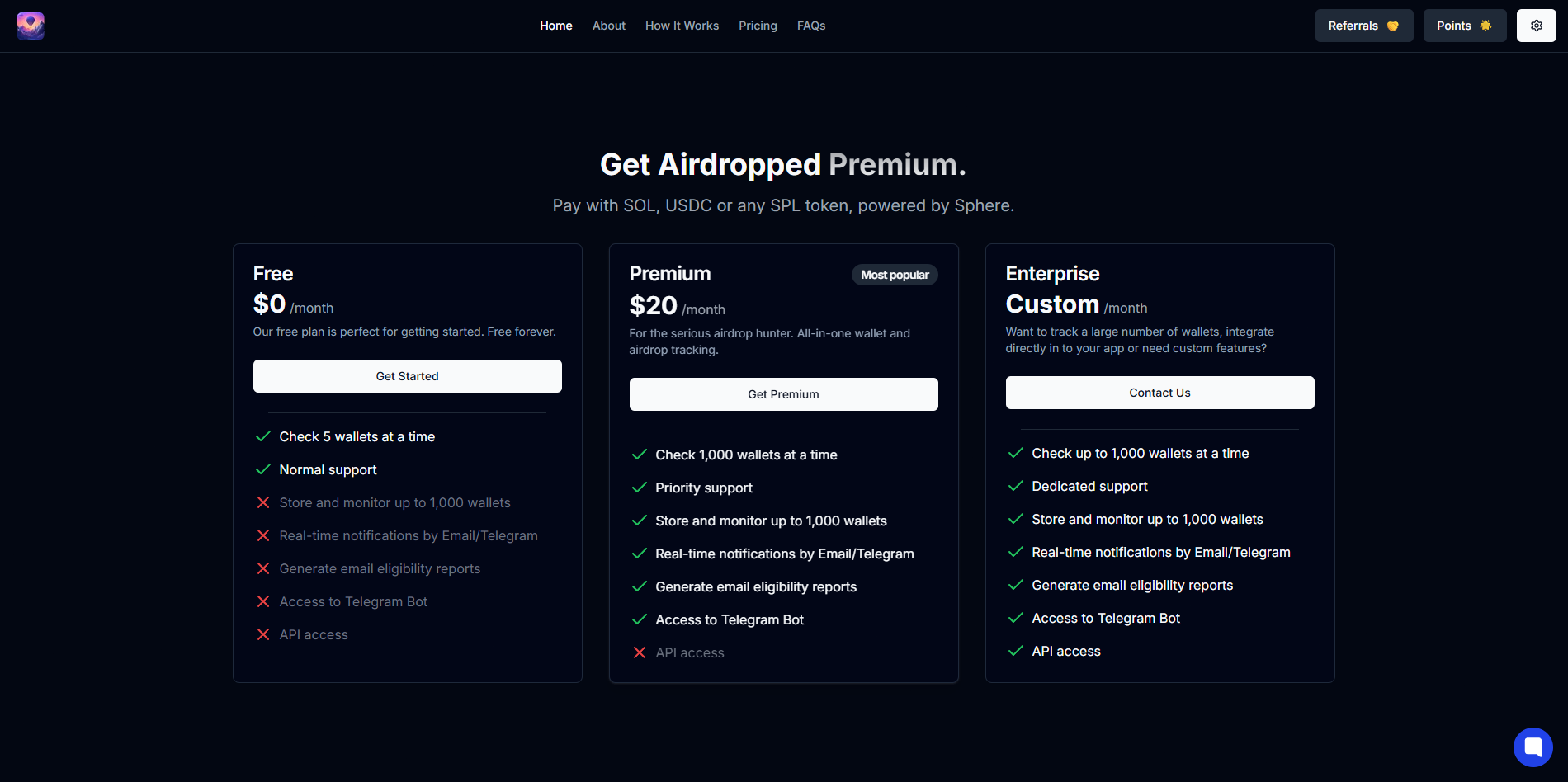The width and height of the screenshot is (1568, 782).
Task: Open How It Works
Action: (682, 26)
